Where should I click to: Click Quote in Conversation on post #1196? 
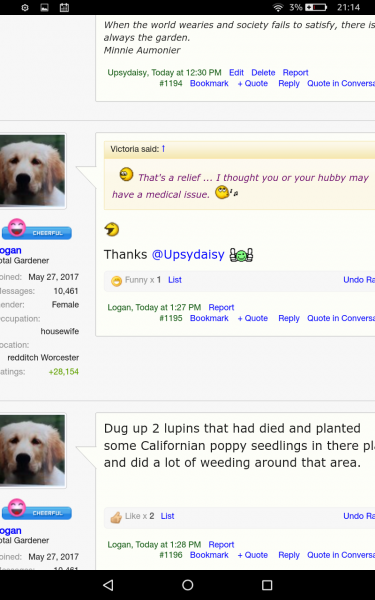click(x=341, y=555)
